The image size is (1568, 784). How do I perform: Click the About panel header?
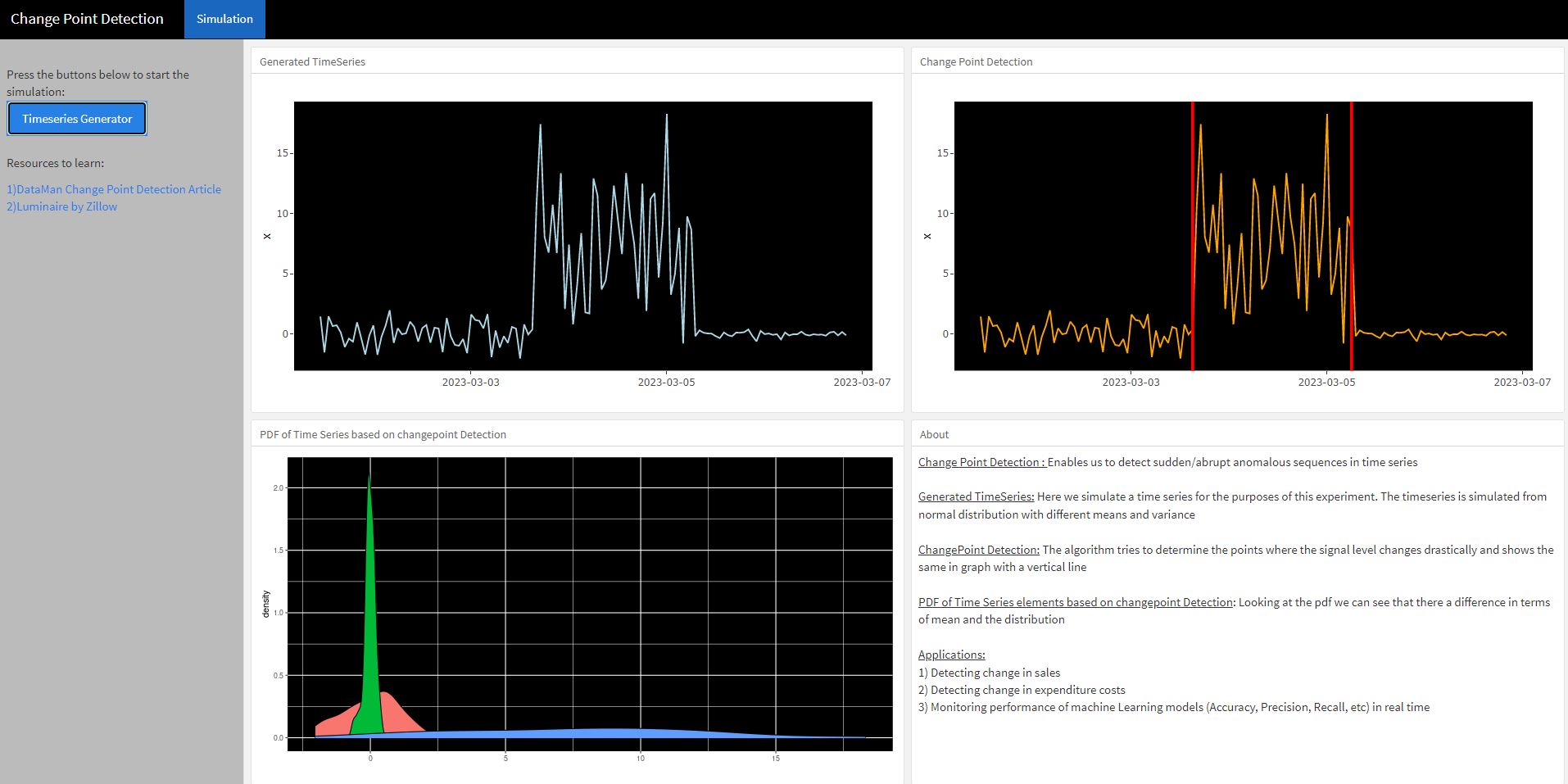point(933,434)
